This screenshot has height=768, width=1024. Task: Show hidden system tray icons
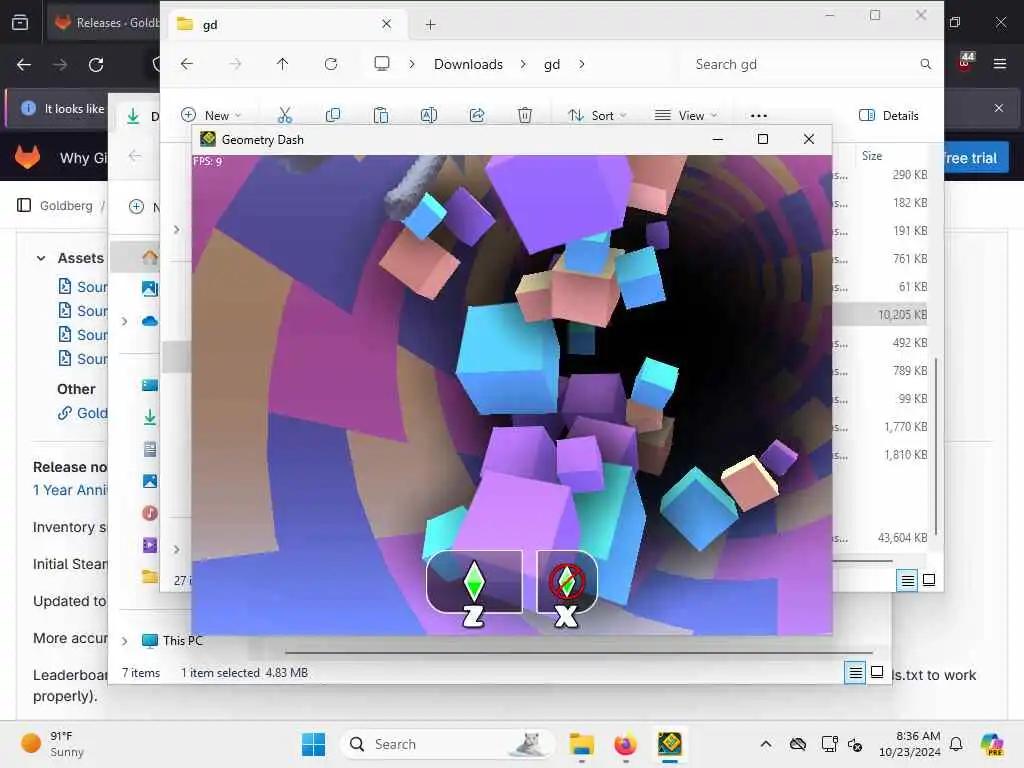tap(765, 744)
